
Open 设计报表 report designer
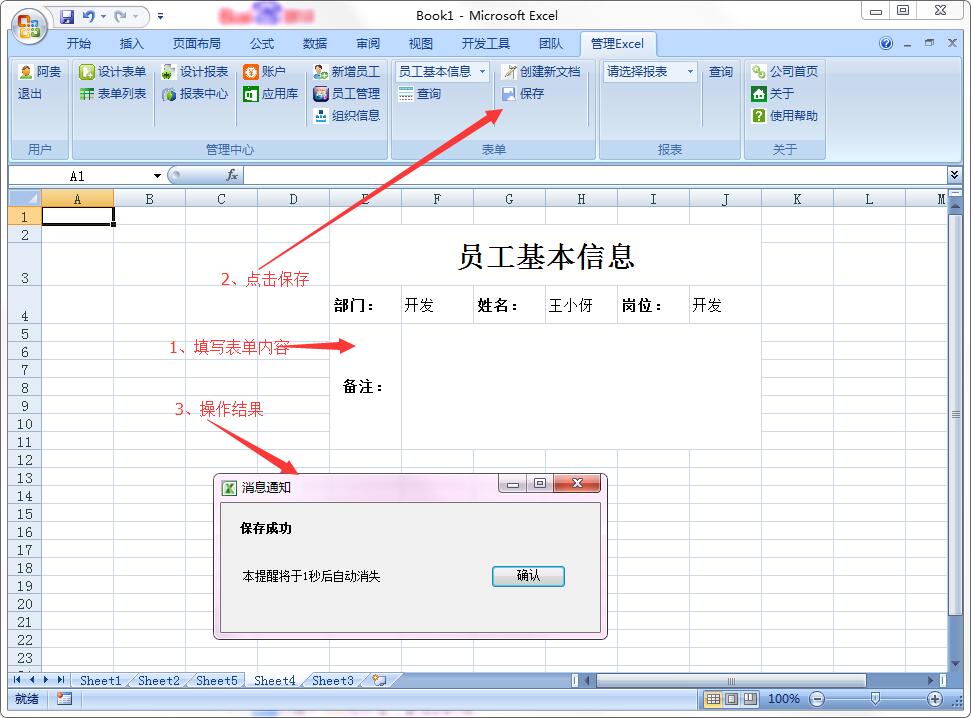[x=194, y=72]
